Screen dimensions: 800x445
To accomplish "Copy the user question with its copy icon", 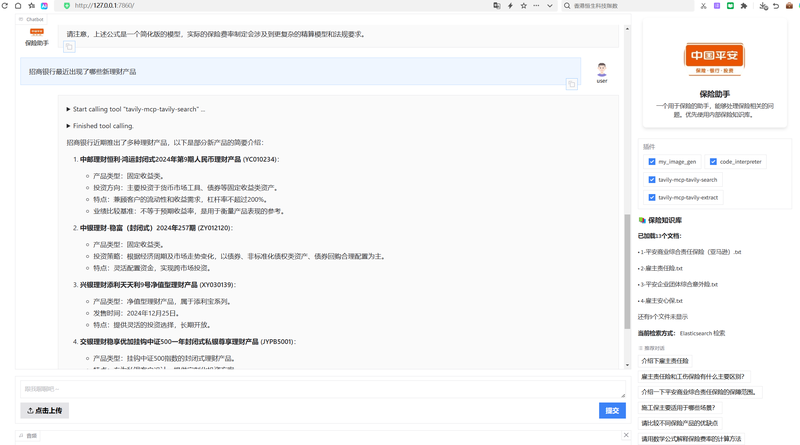I will click(x=571, y=84).
